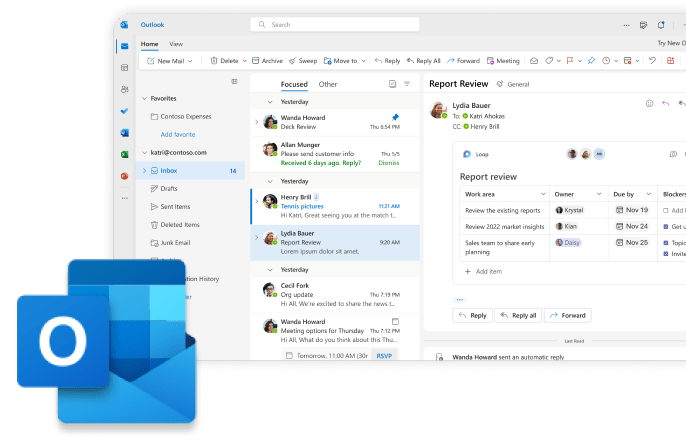Pin the message using toolbar pin icon
686x443 pixels.
[x=592, y=61]
